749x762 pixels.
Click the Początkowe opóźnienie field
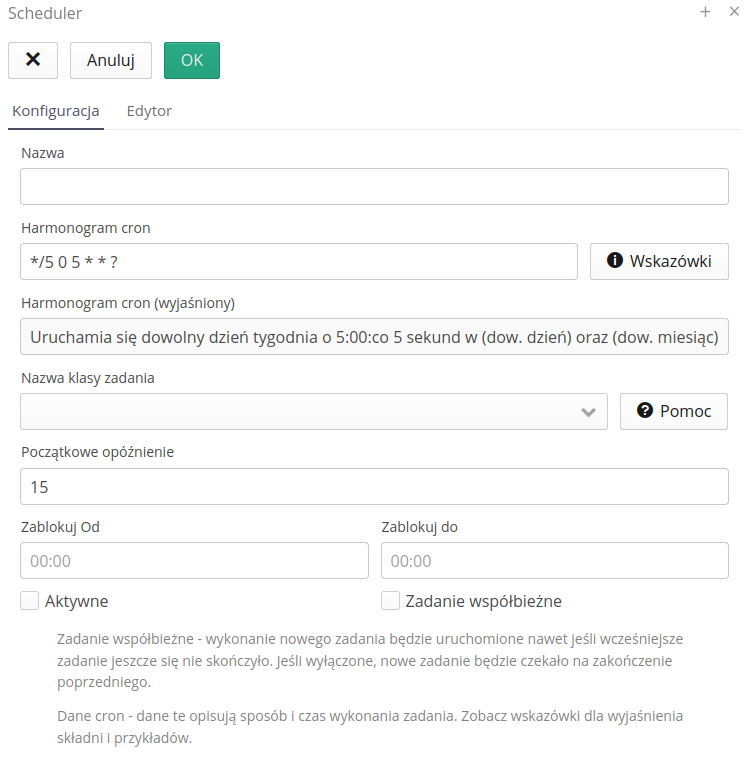pos(374,487)
